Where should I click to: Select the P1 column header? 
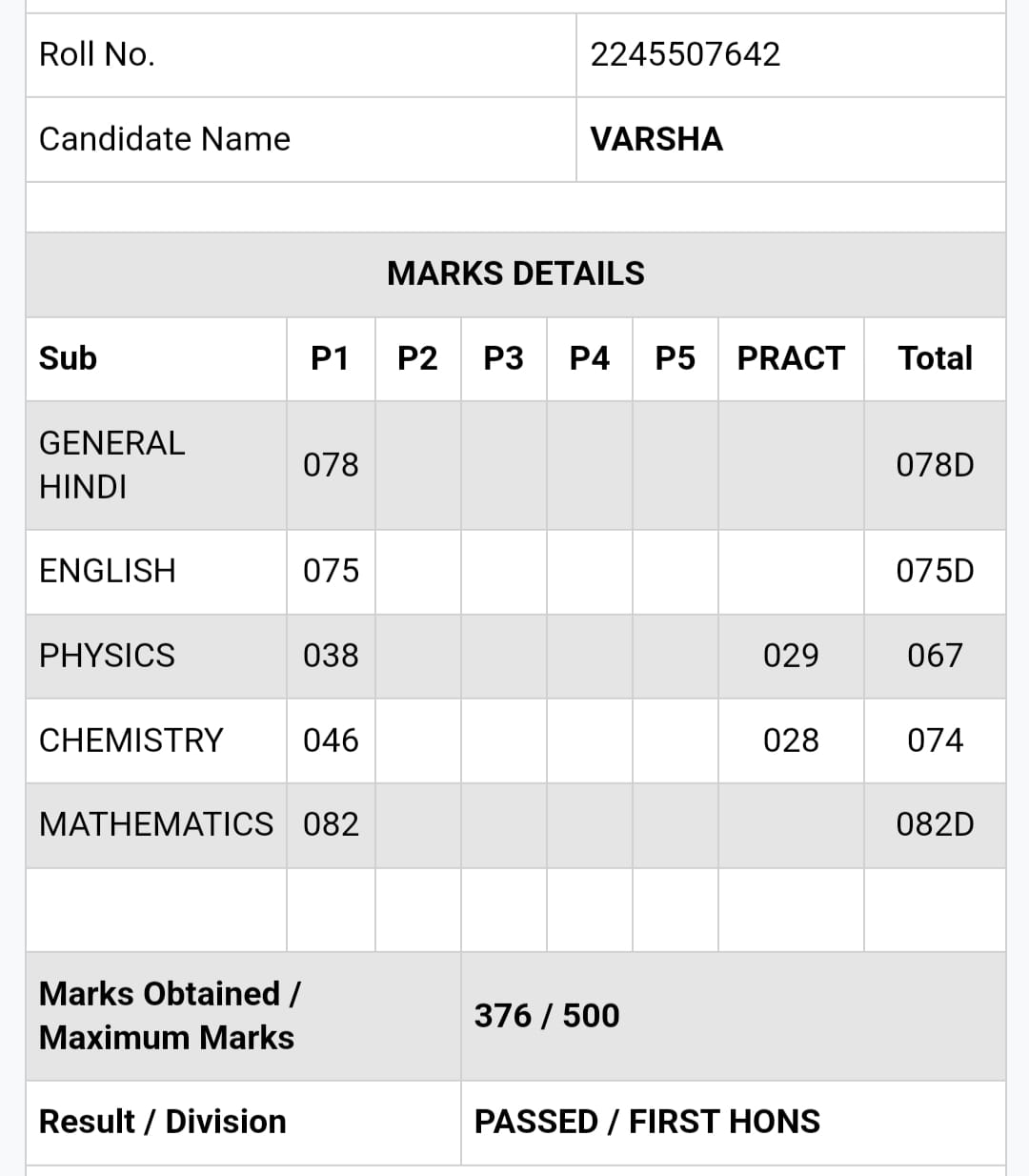[x=331, y=358]
